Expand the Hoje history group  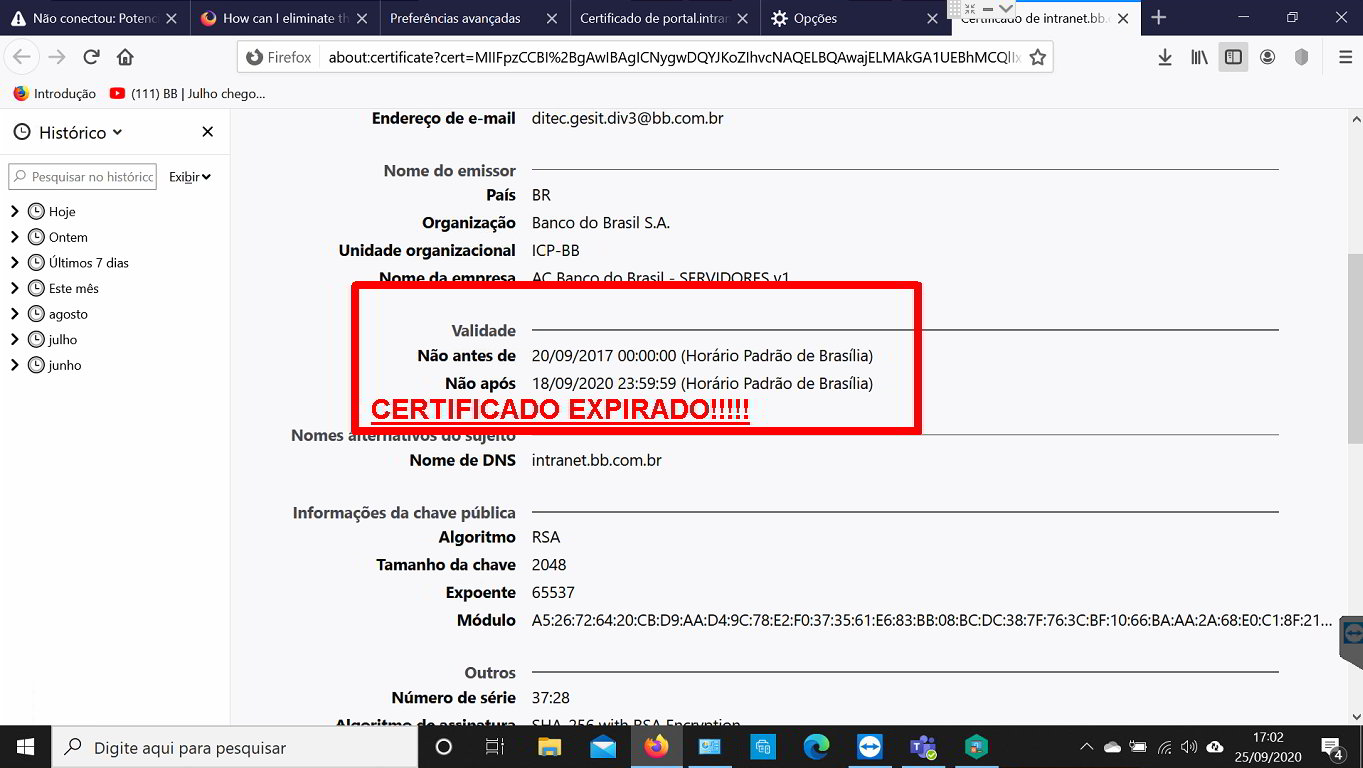tap(14, 211)
